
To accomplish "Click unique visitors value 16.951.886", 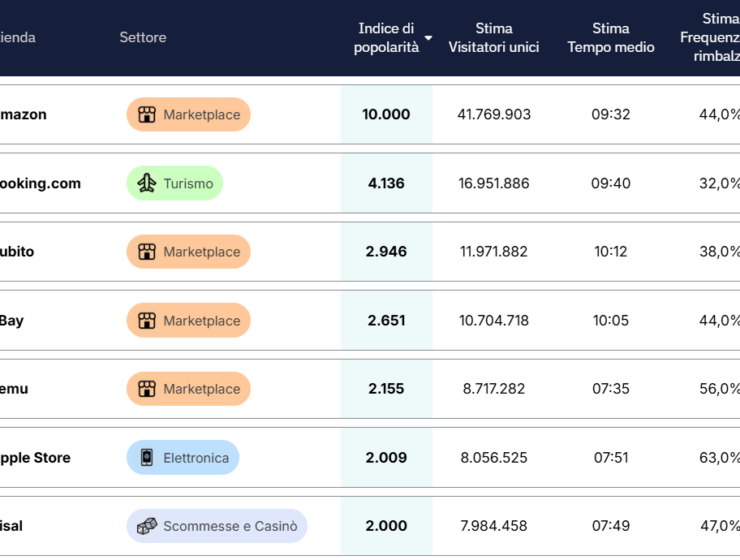I will click(494, 183).
